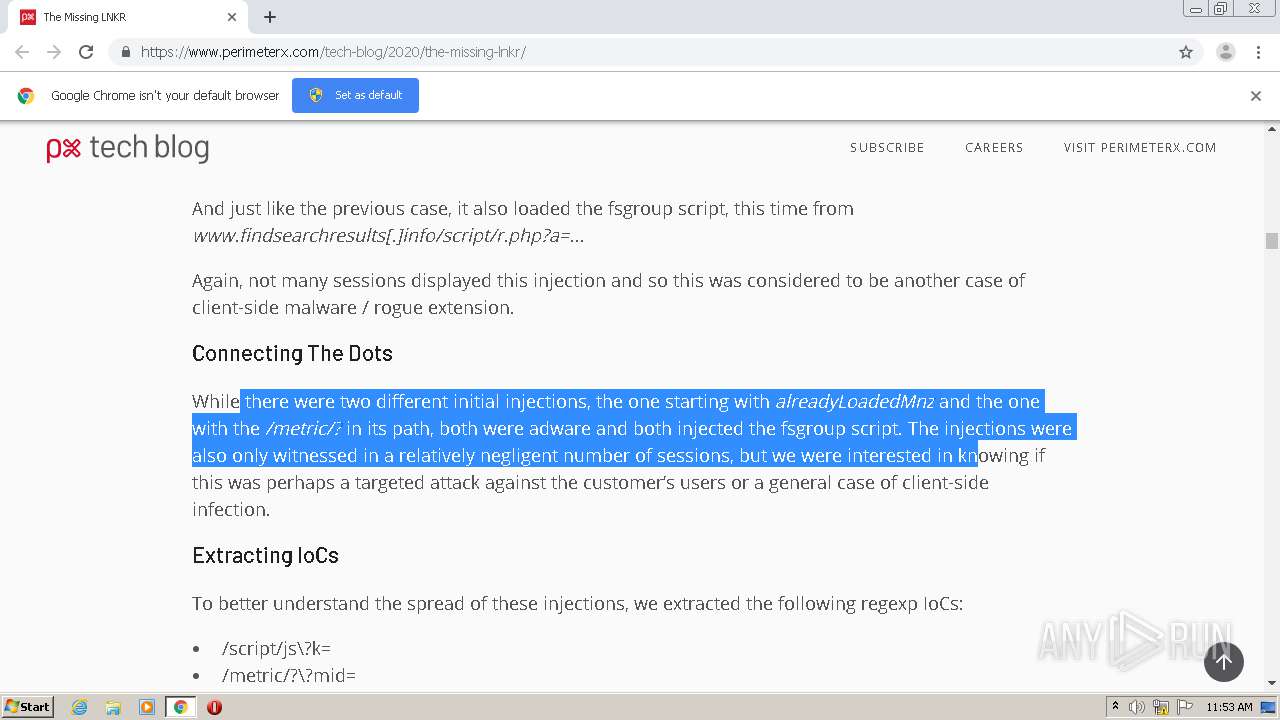Click the www.findsearchresults[.]info script text
The height and width of the screenshot is (720, 1280).
388,236
